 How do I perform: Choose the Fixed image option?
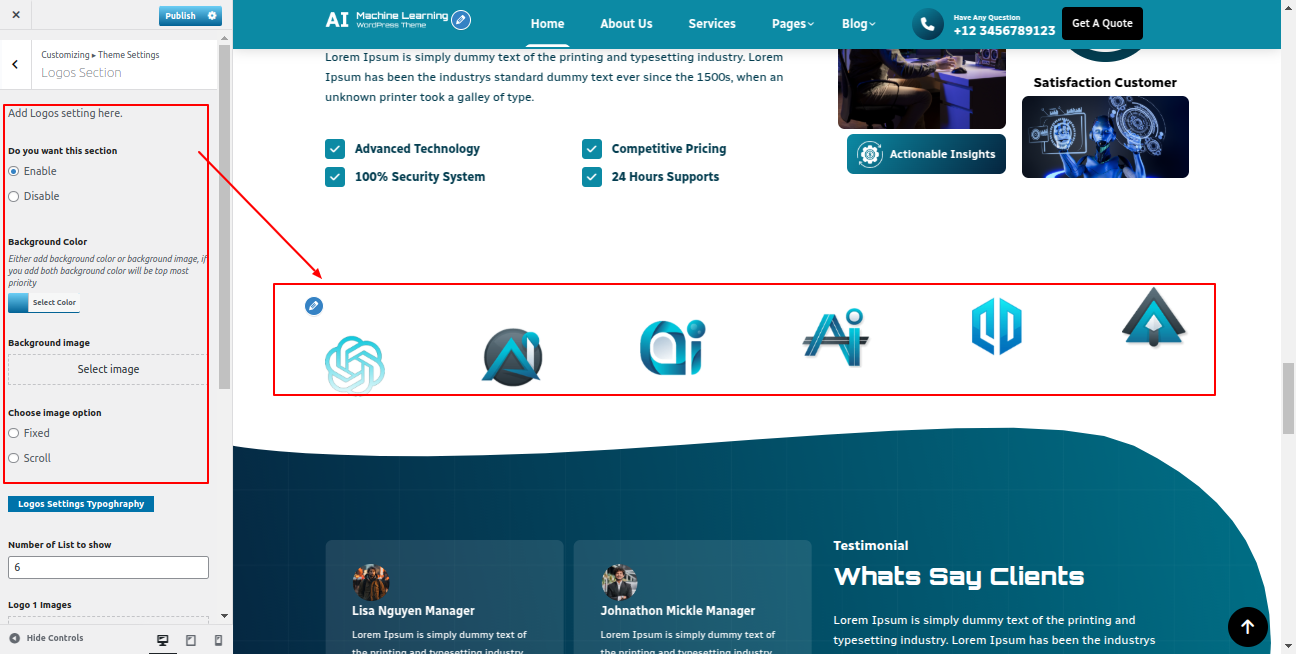click(14, 434)
